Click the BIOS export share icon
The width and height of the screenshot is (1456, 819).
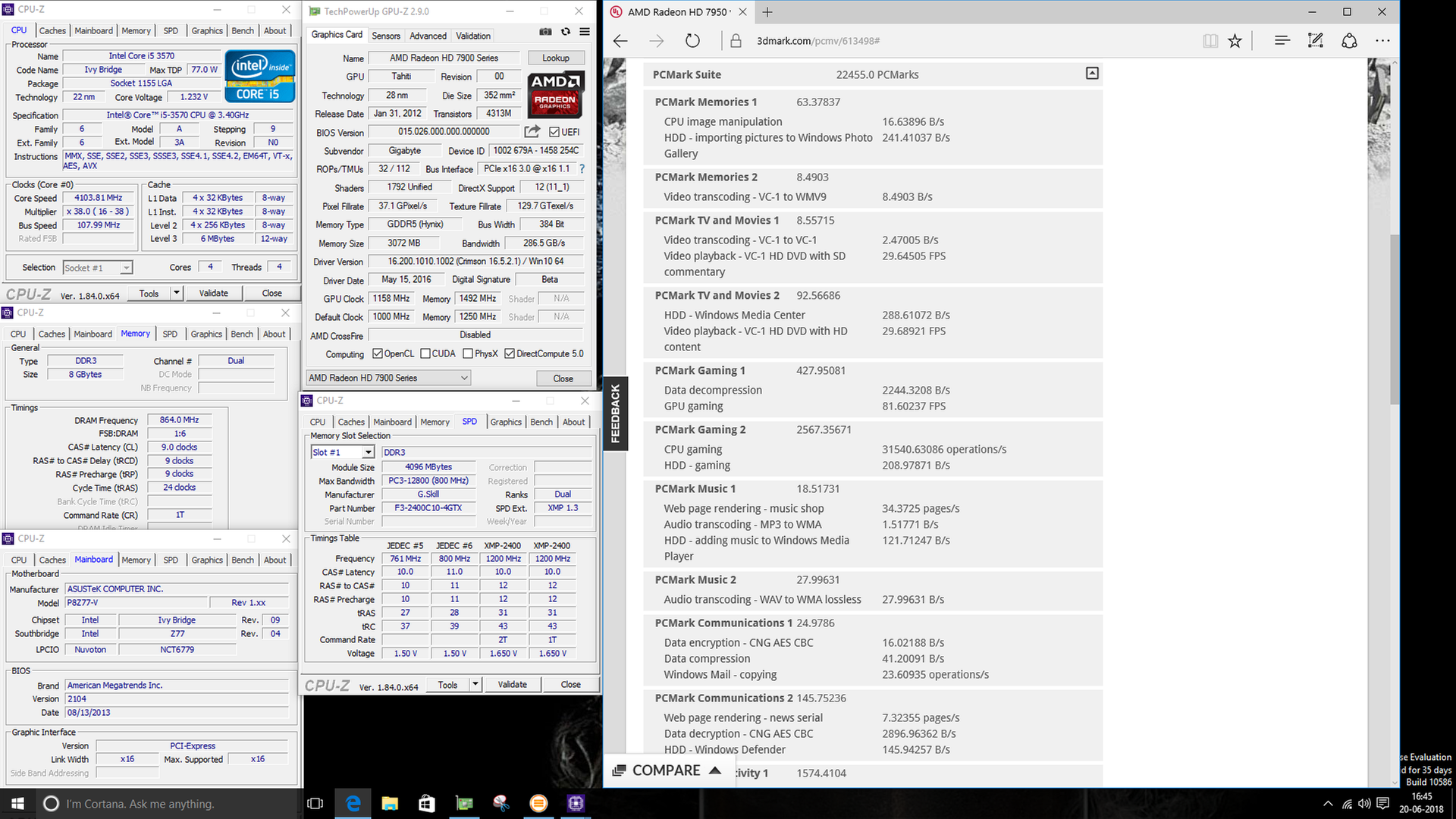(x=532, y=131)
